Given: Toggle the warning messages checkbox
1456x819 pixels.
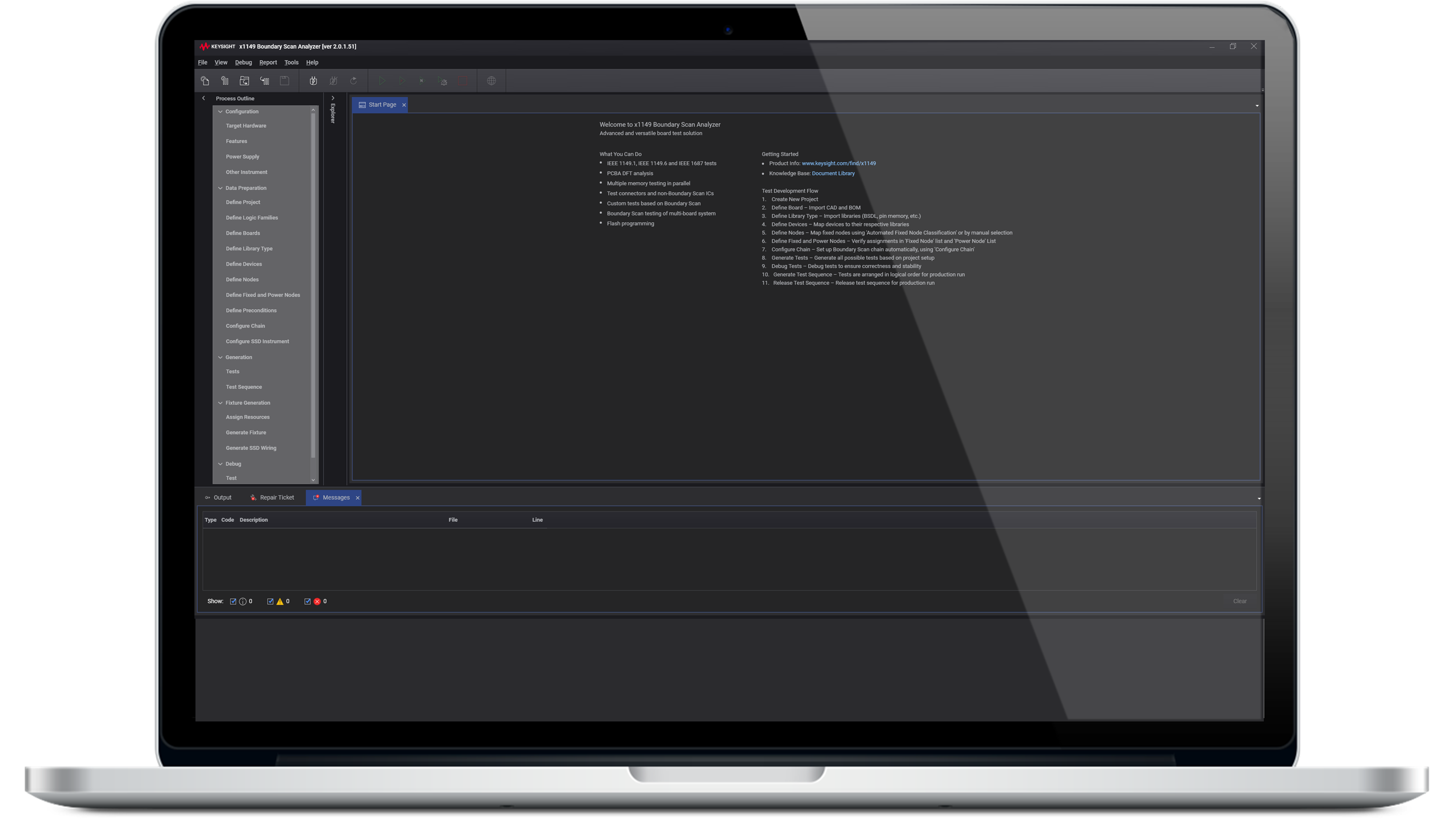Looking at the screenshot, I should click(270, 601).
